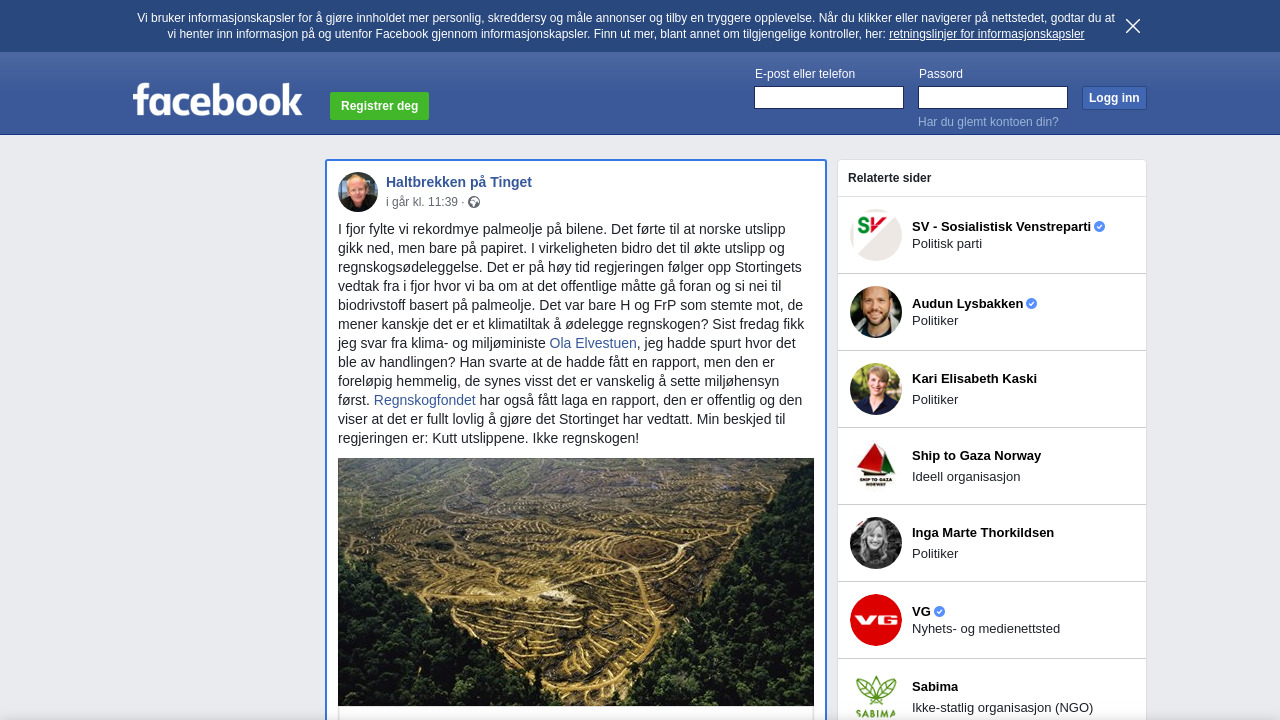
Task: Open the Facebook logo home link
Action: click(217, 99)
